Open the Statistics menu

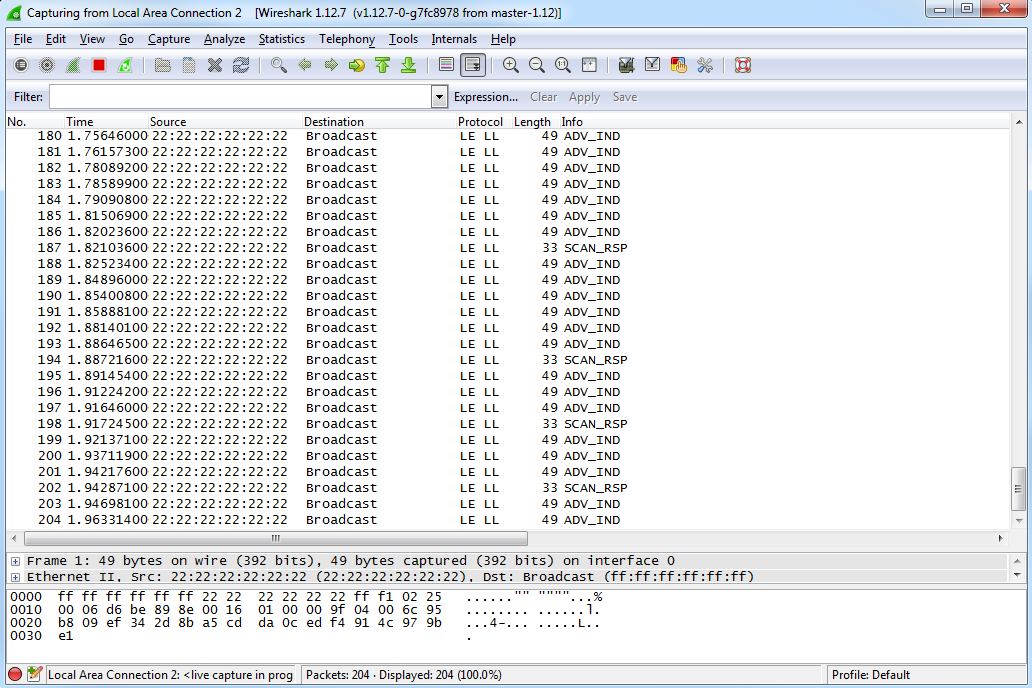pos(281,39)
